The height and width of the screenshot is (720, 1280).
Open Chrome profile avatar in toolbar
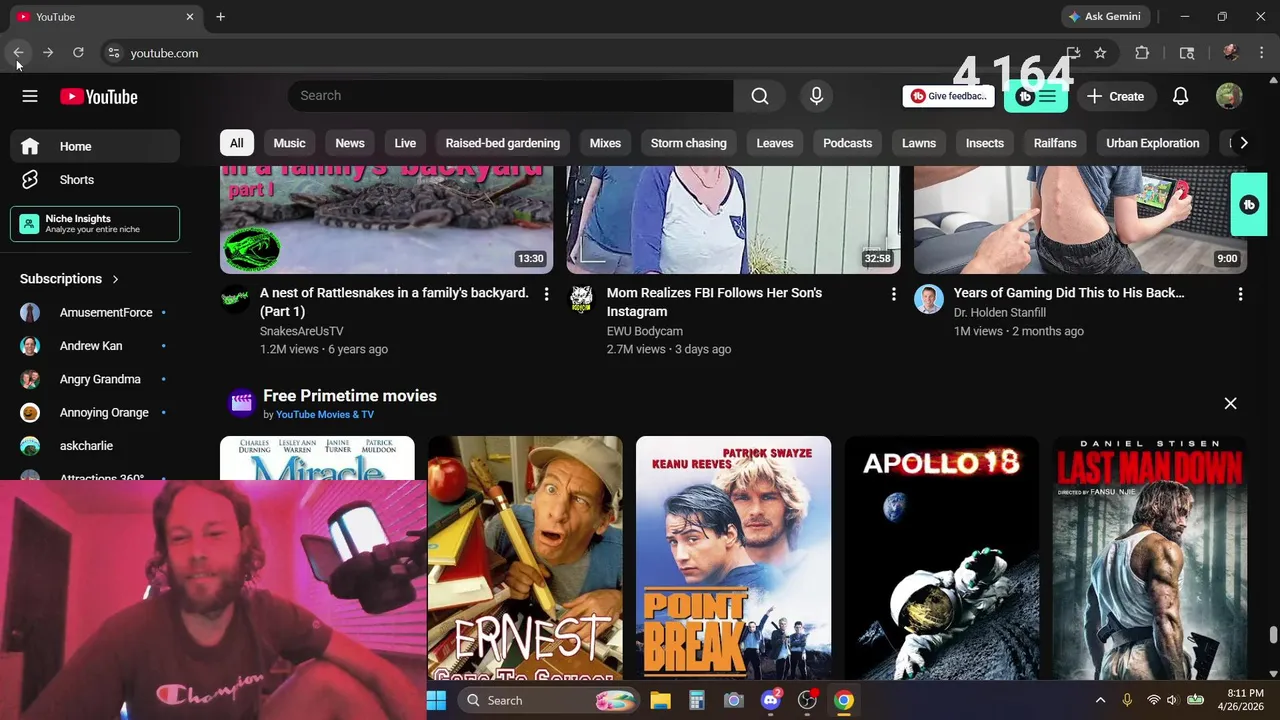(x=1231, y=53)
